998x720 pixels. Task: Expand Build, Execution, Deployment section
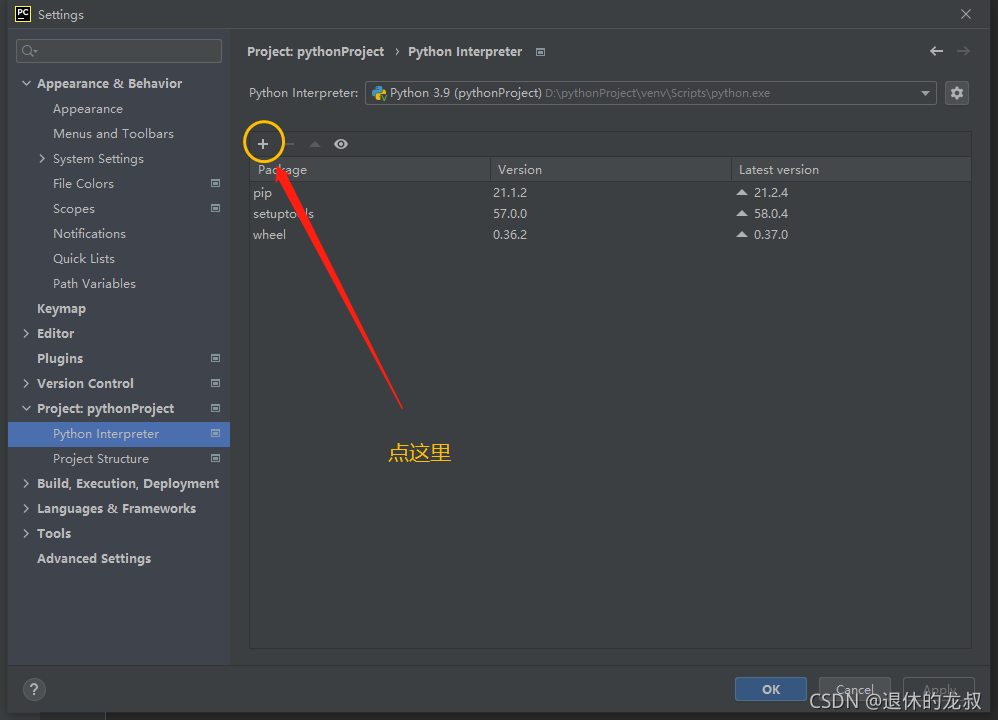coord(26,483)
